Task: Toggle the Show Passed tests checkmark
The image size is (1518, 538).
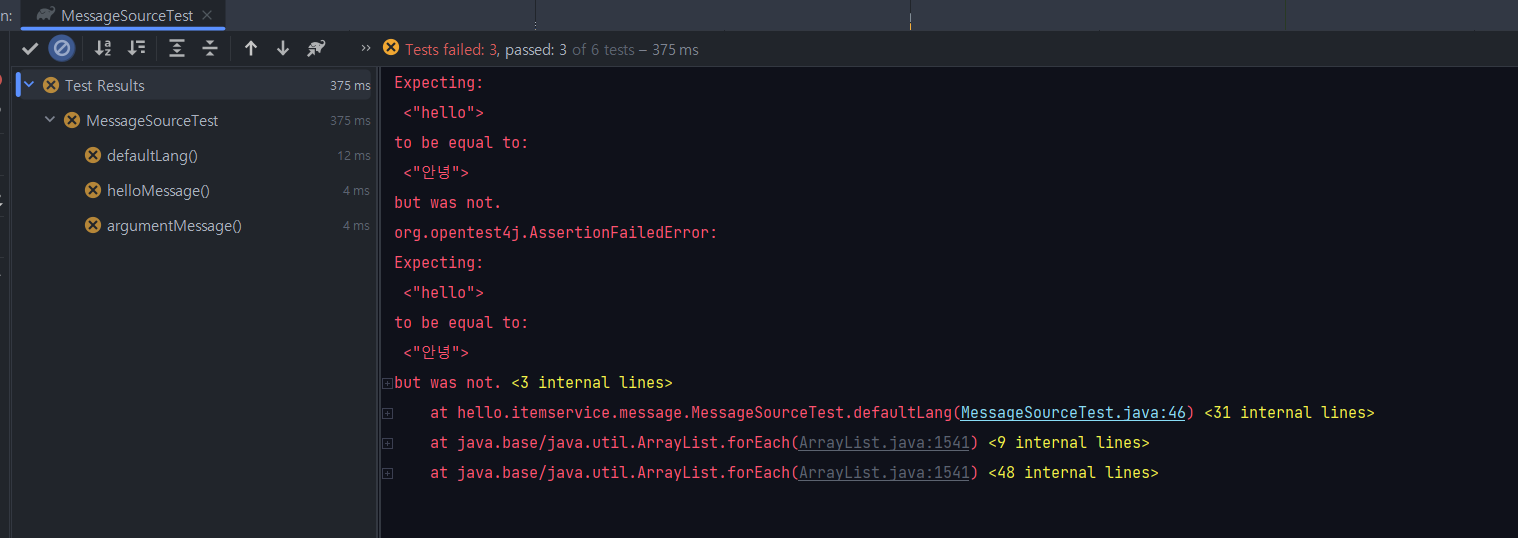Action: coord(31,48)
